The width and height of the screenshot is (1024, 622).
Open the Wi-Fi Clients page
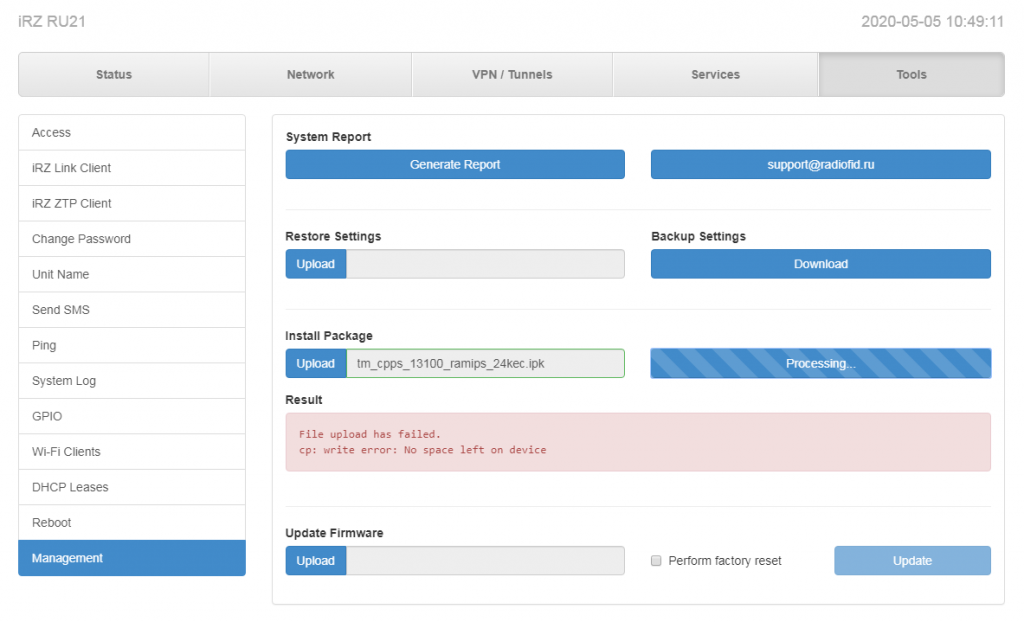point(132,451)
